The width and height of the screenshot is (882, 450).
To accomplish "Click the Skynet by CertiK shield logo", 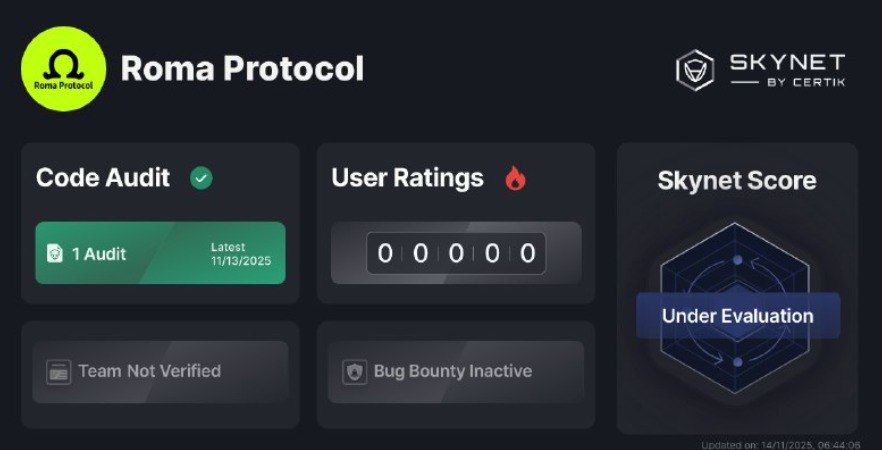I will [694, 69].
